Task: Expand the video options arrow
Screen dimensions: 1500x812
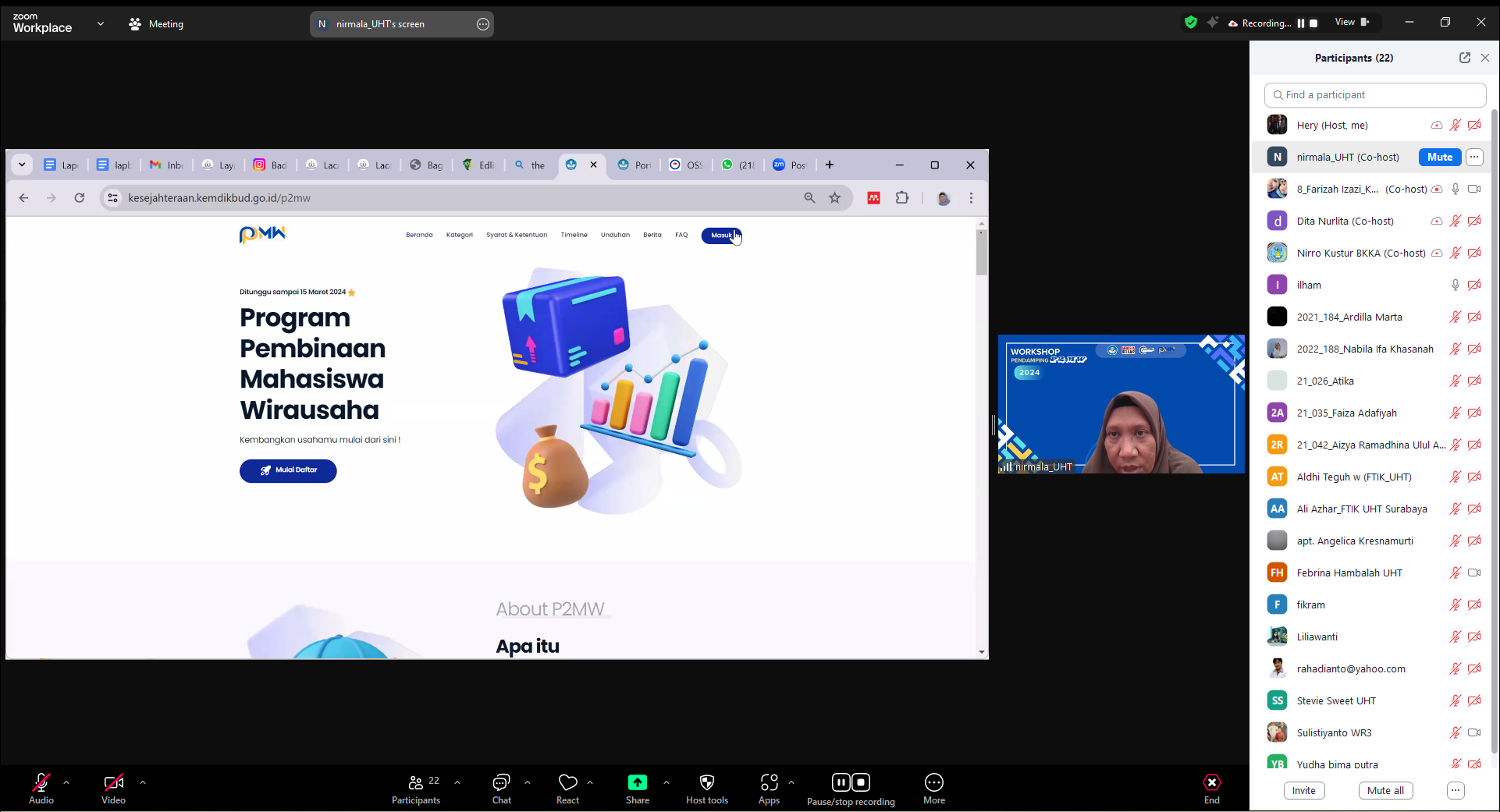Action: point(143,782)
